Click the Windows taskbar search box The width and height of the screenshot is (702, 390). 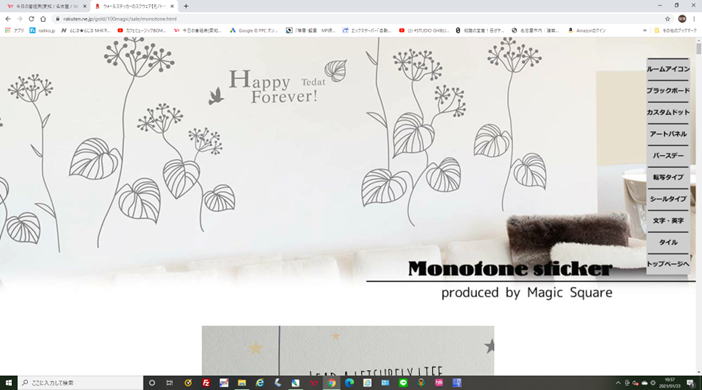coord(81,383)
